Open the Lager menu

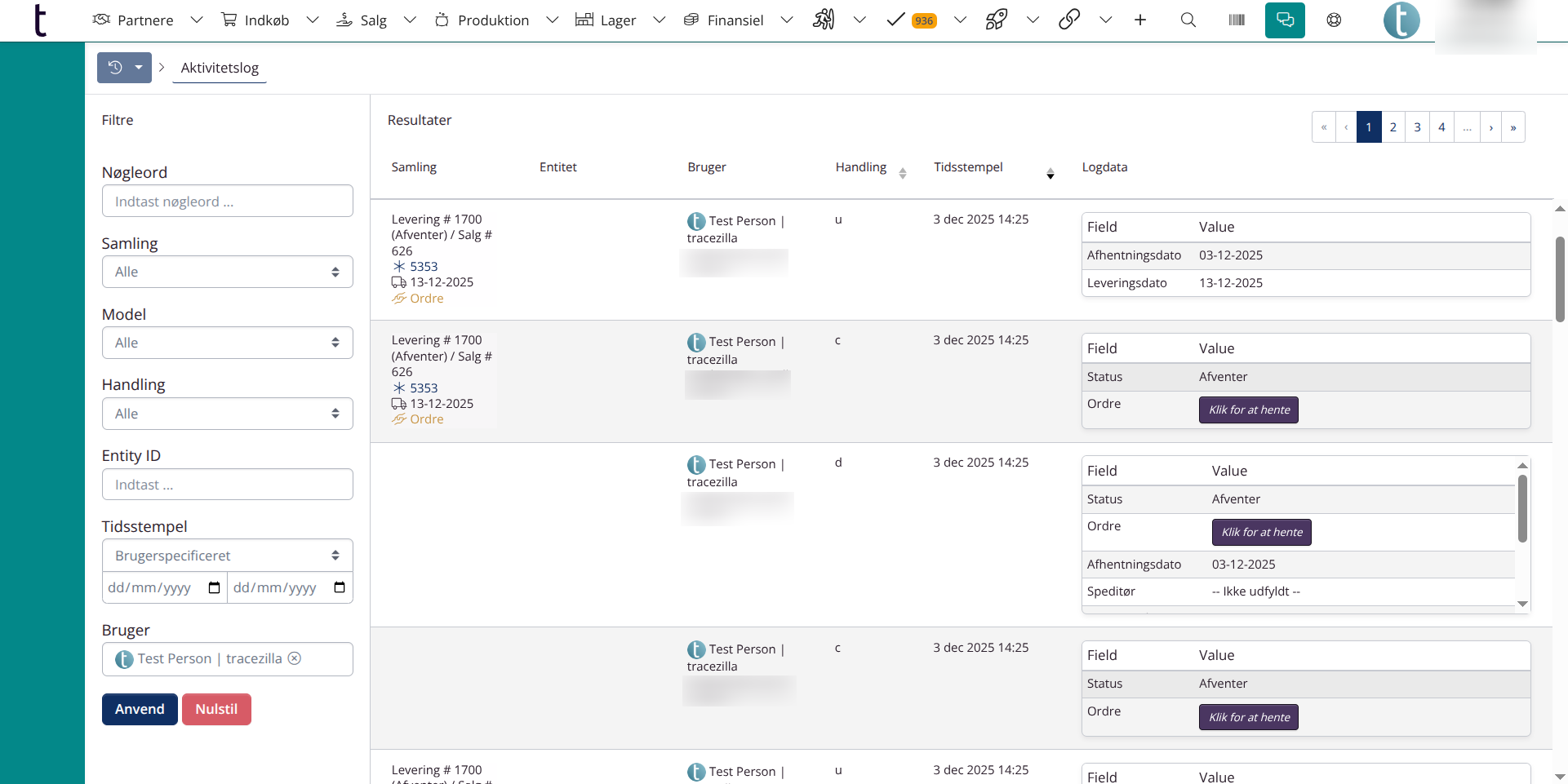618,20
